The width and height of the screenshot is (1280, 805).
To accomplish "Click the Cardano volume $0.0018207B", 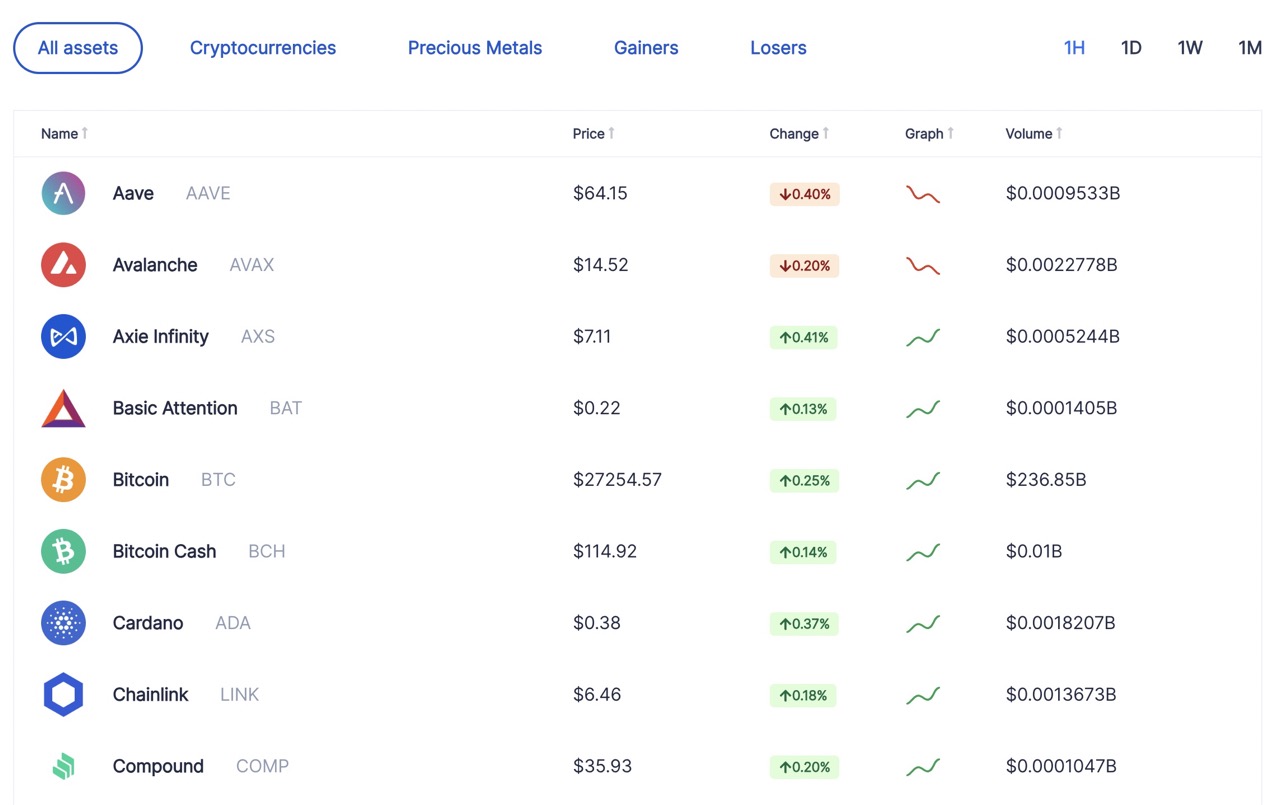I will pos(1062,623).
